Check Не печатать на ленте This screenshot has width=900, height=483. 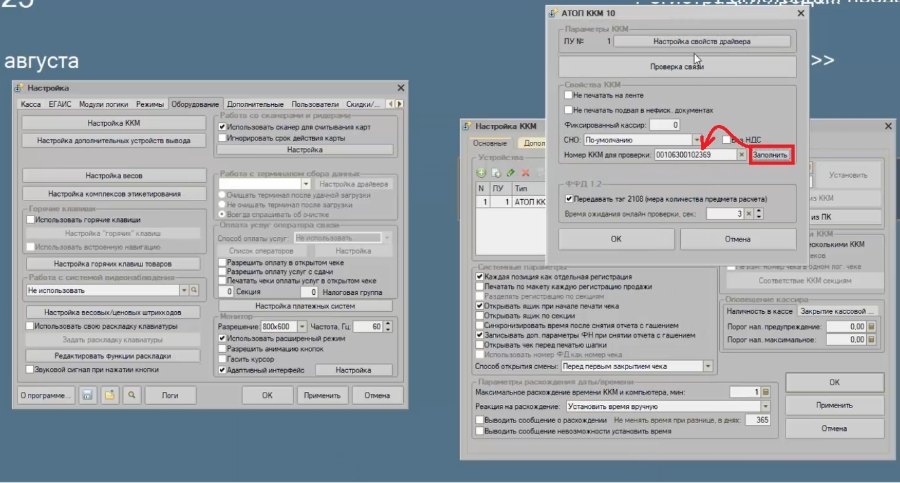tap(568, 95)
